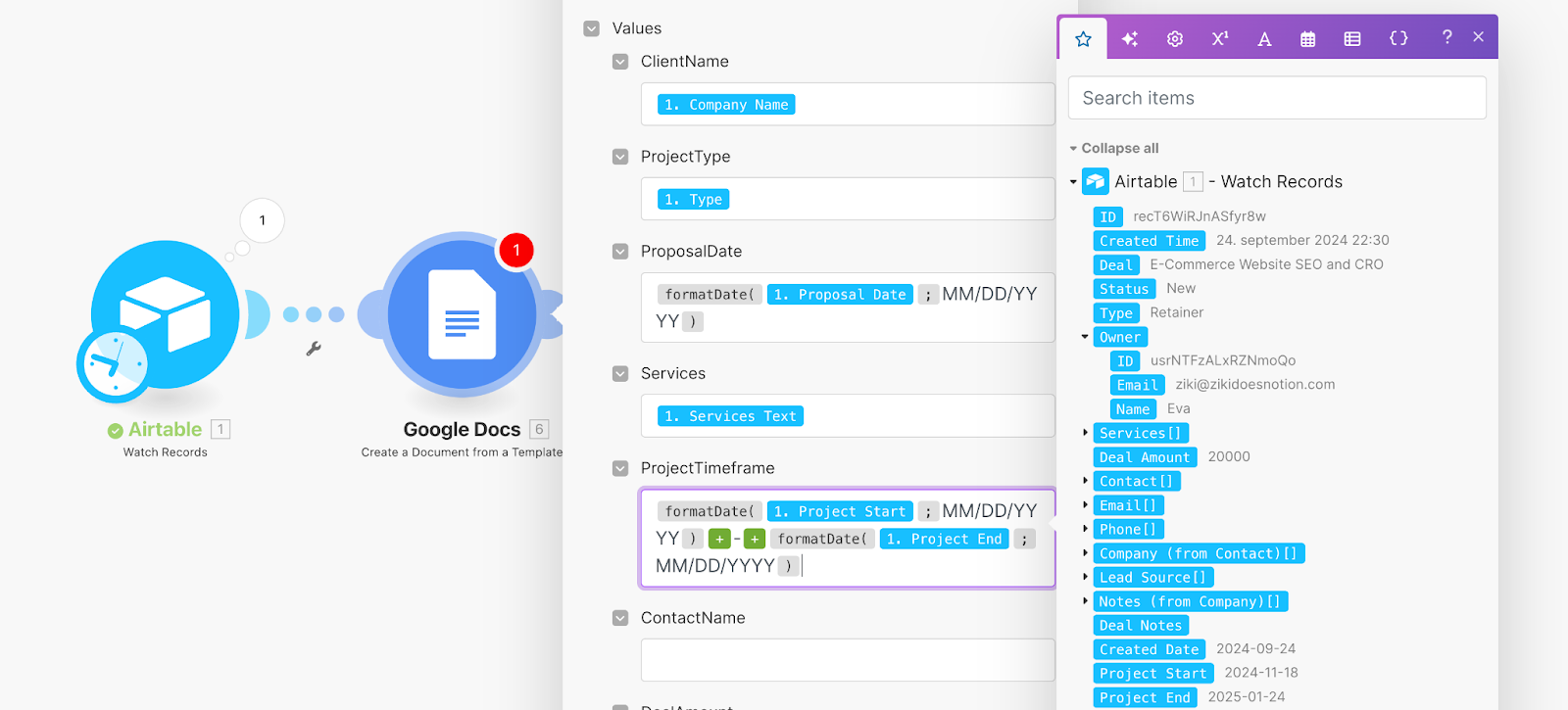Toggle the ProjectTimeframe checkbox
Screen dimensions: 1568x710
[x=619, y=468]
